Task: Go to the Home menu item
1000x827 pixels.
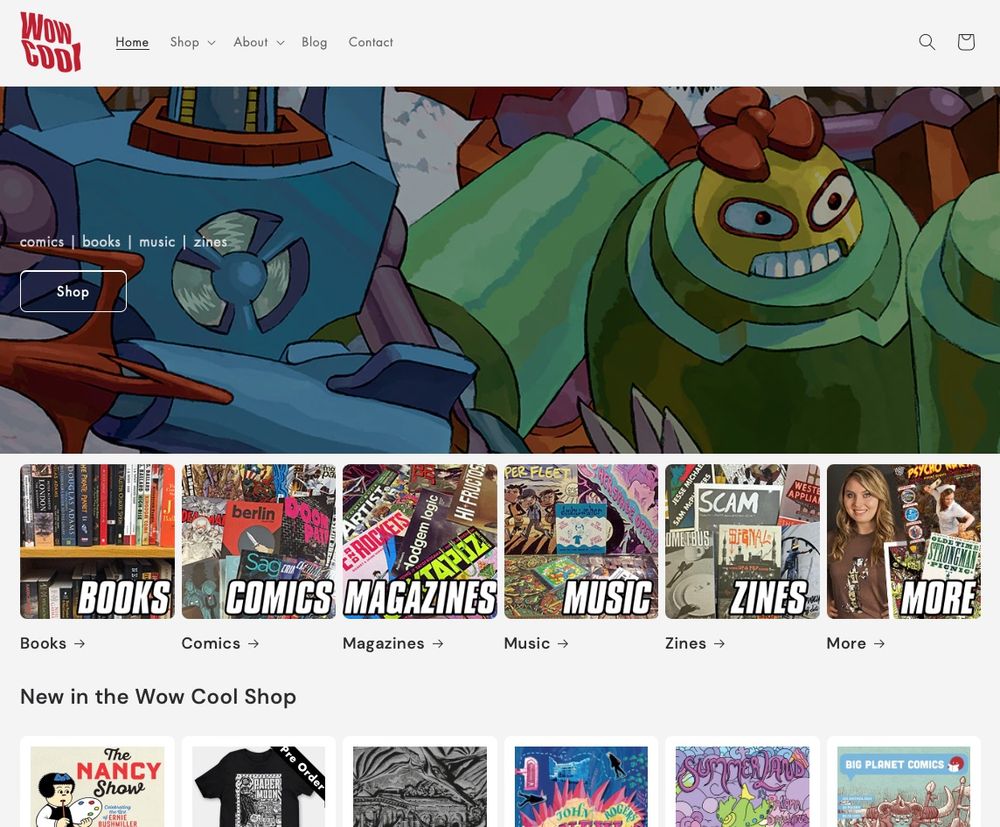Action: point(132,42)
